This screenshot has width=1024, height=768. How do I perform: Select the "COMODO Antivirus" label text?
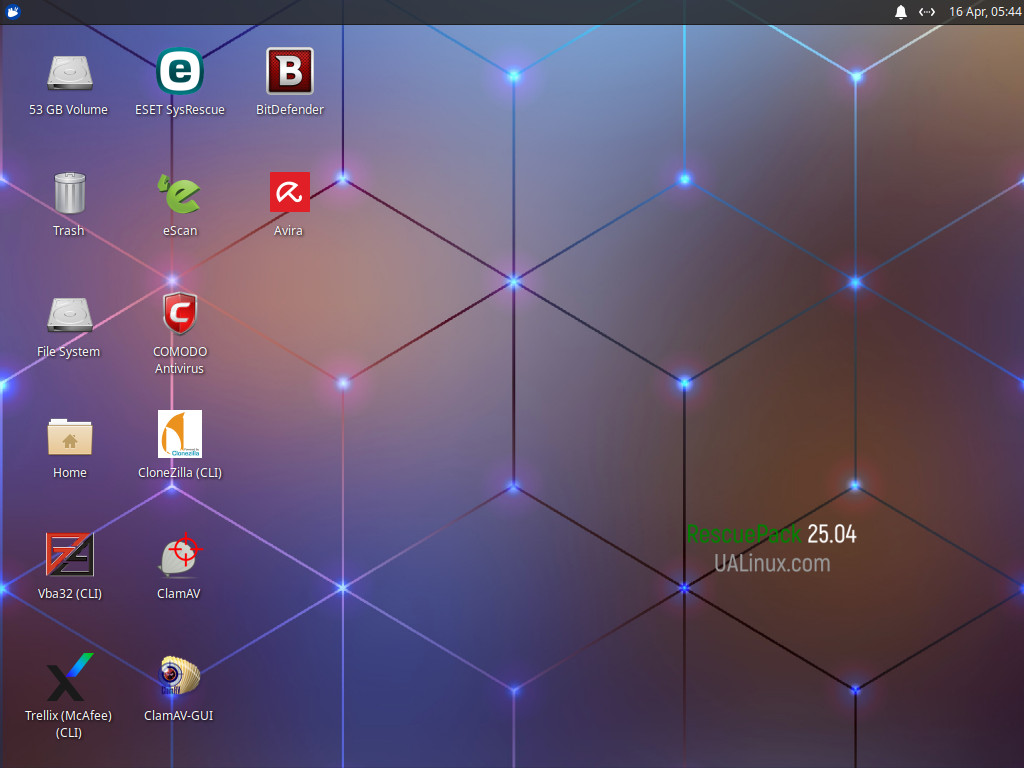(180, 360)
